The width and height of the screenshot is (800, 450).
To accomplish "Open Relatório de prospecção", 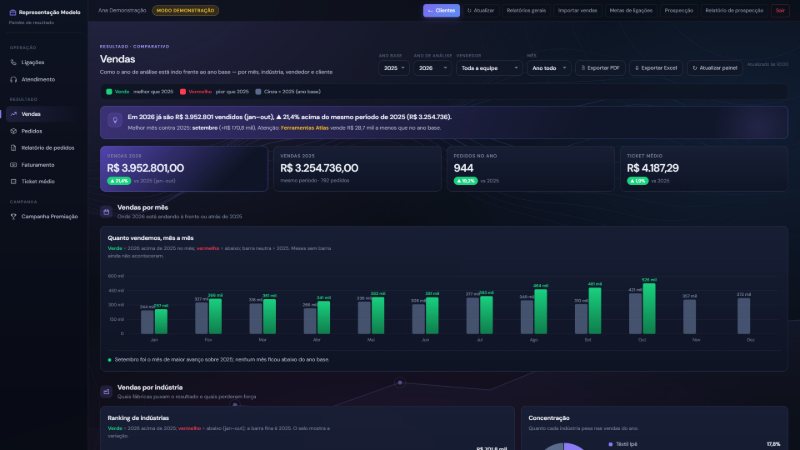I will pos(734,11).
